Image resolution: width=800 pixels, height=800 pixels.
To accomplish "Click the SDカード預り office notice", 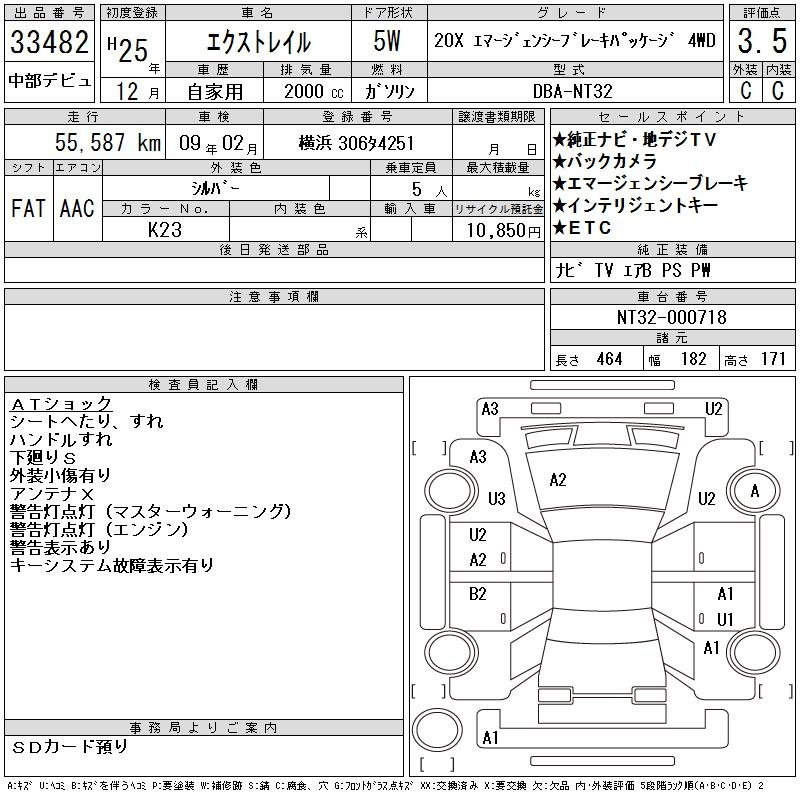I will (70, 746).
